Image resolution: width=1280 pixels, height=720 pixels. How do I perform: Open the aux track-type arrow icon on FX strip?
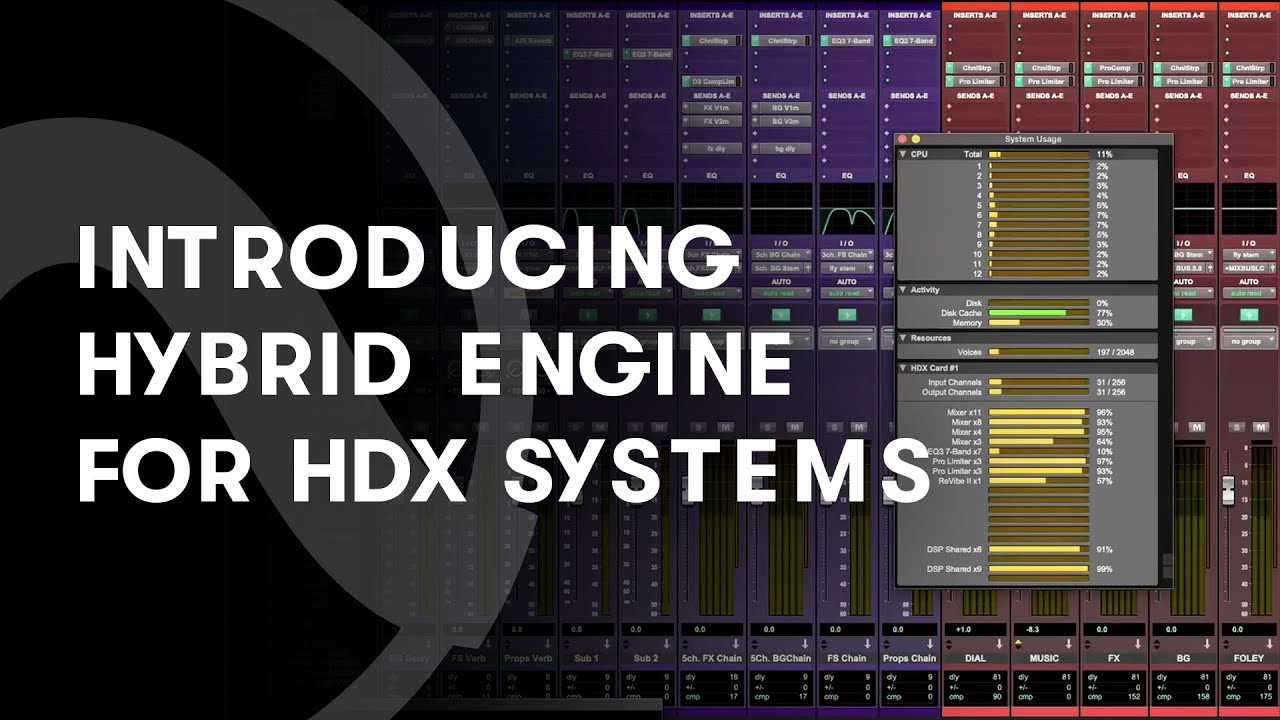tap(1137, 643)
